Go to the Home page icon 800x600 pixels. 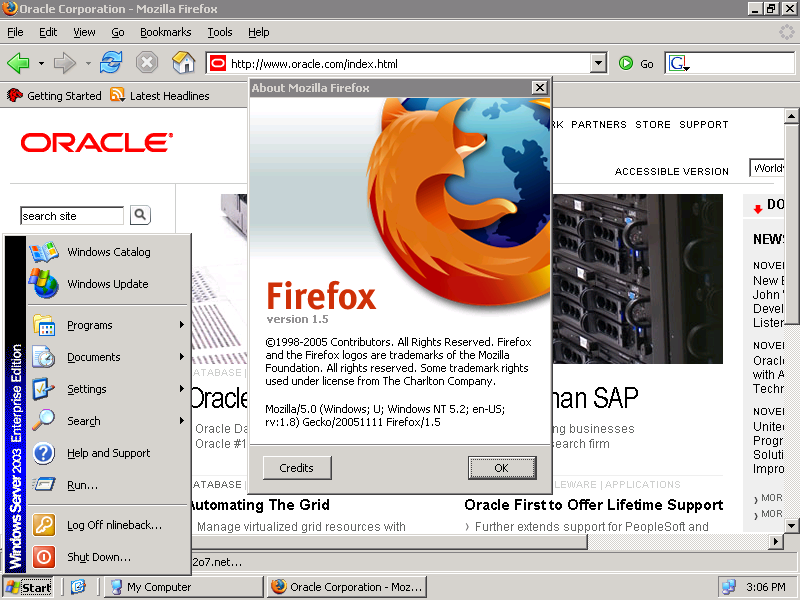click(x=183, y=63)
